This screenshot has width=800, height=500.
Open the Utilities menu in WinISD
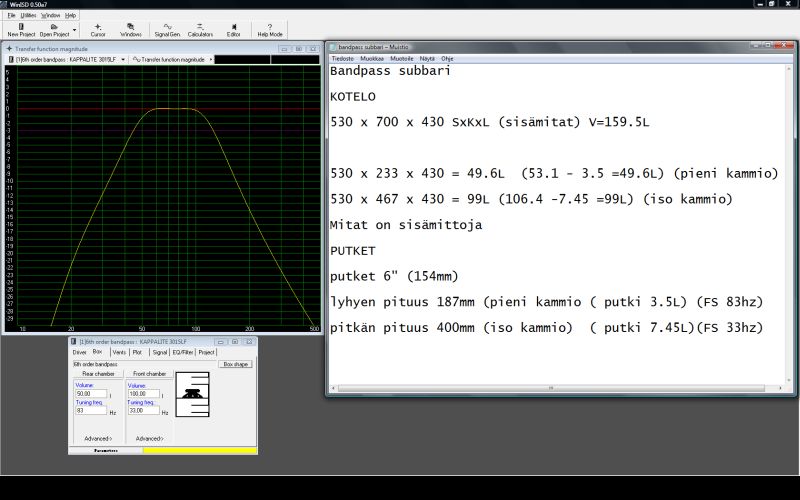[28, 15]
